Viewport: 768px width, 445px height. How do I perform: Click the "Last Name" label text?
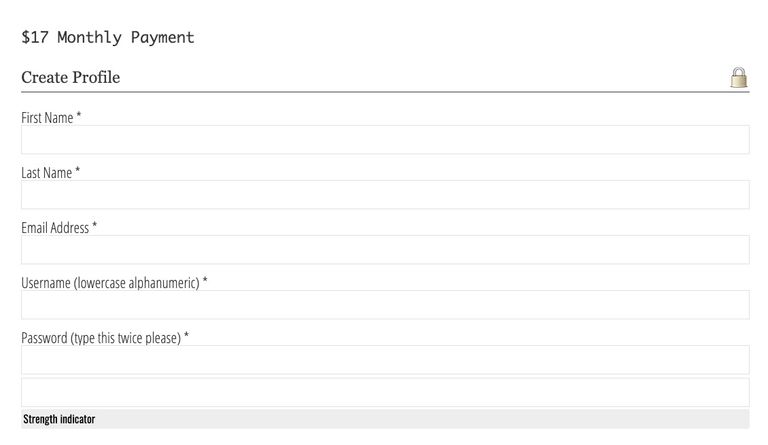pos(46,173)
